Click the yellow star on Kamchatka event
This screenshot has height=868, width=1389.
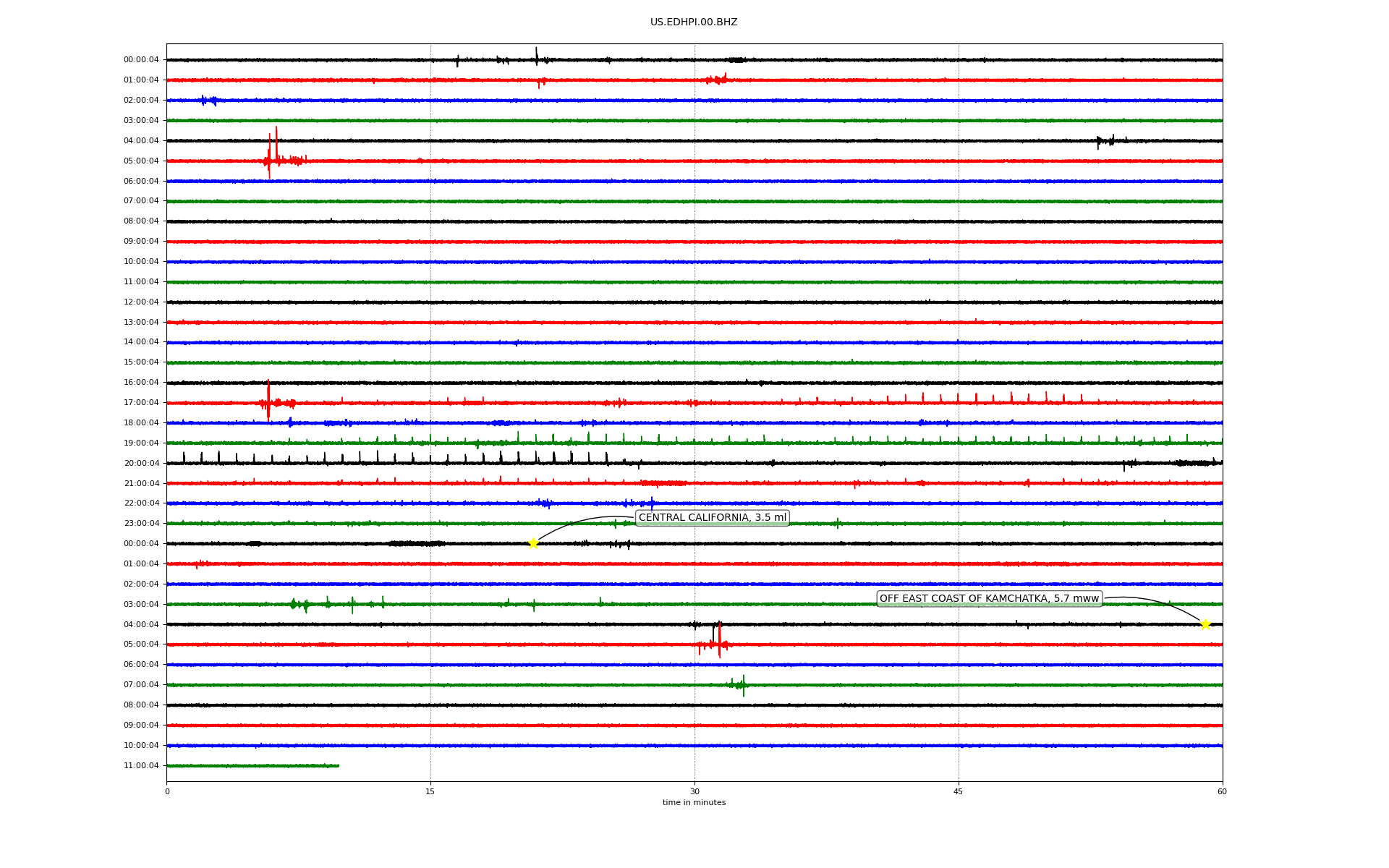(x=1205, y=624)
